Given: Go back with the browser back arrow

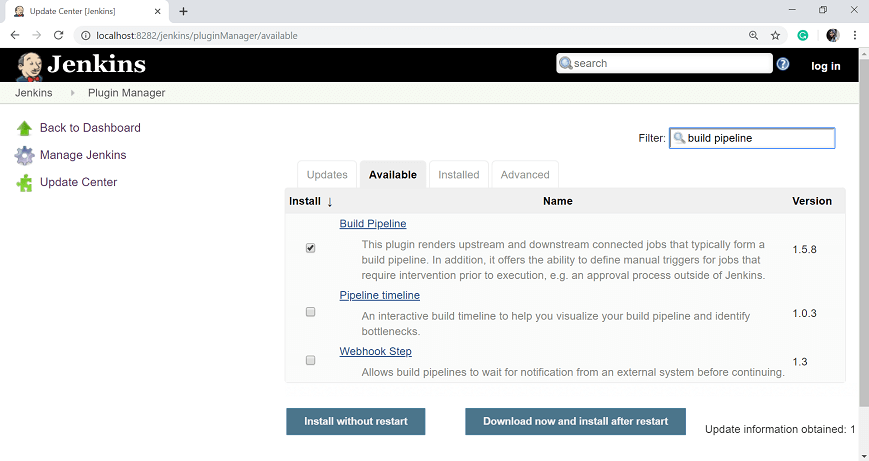Looking at the screenshot, I should (15, 35).
